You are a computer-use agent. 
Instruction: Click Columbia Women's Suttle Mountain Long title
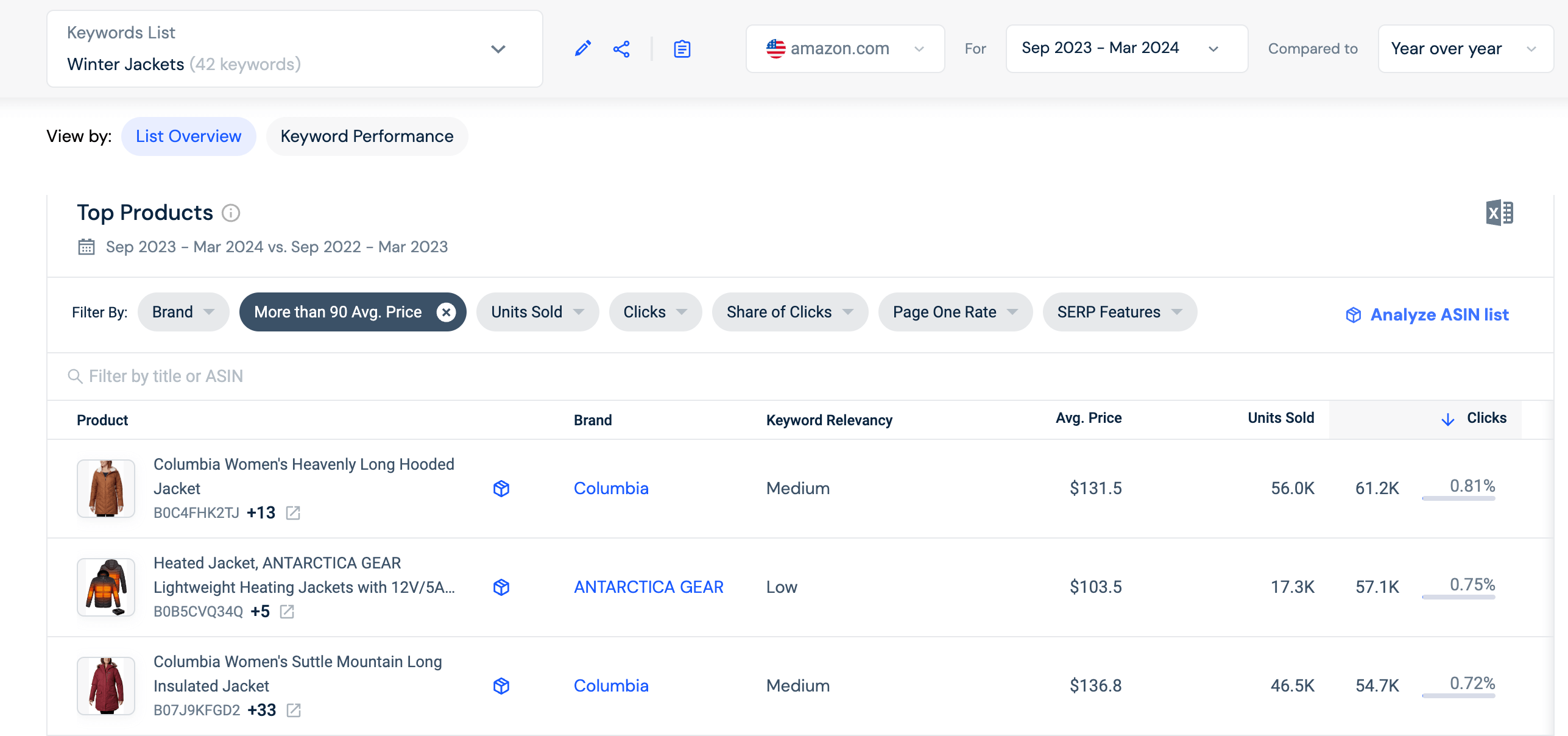tap(298, 674)
